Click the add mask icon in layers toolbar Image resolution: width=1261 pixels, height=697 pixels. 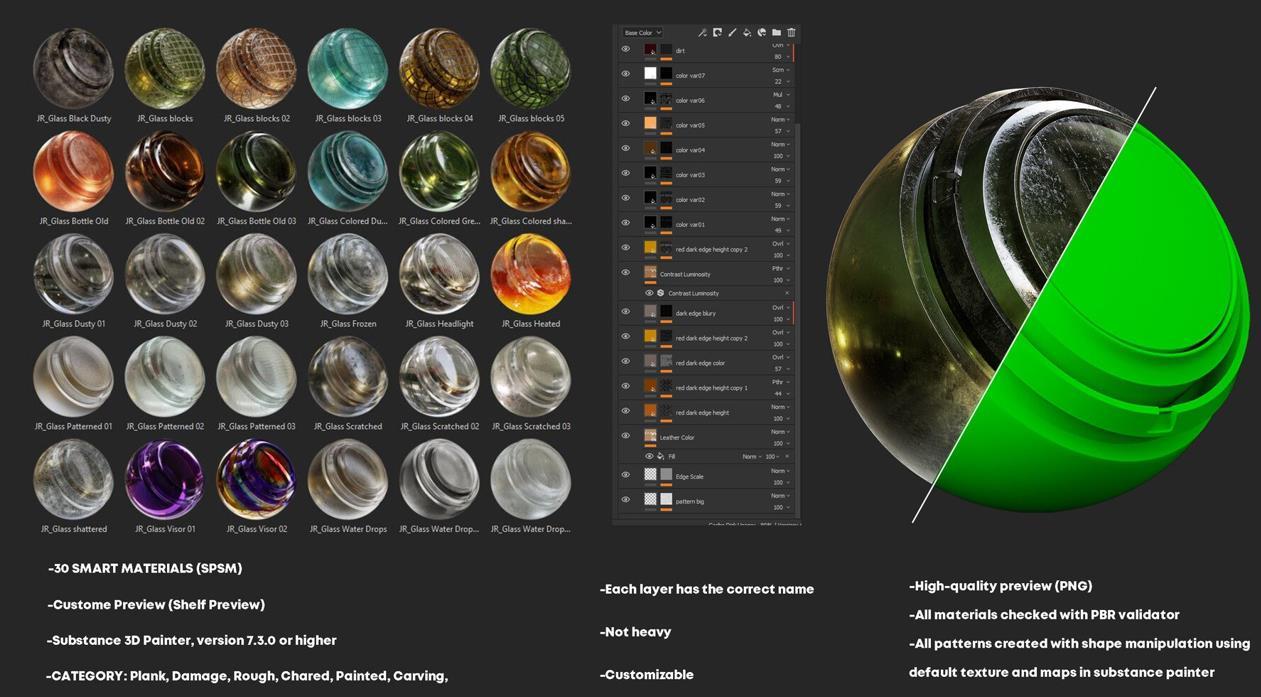(717, 33)
